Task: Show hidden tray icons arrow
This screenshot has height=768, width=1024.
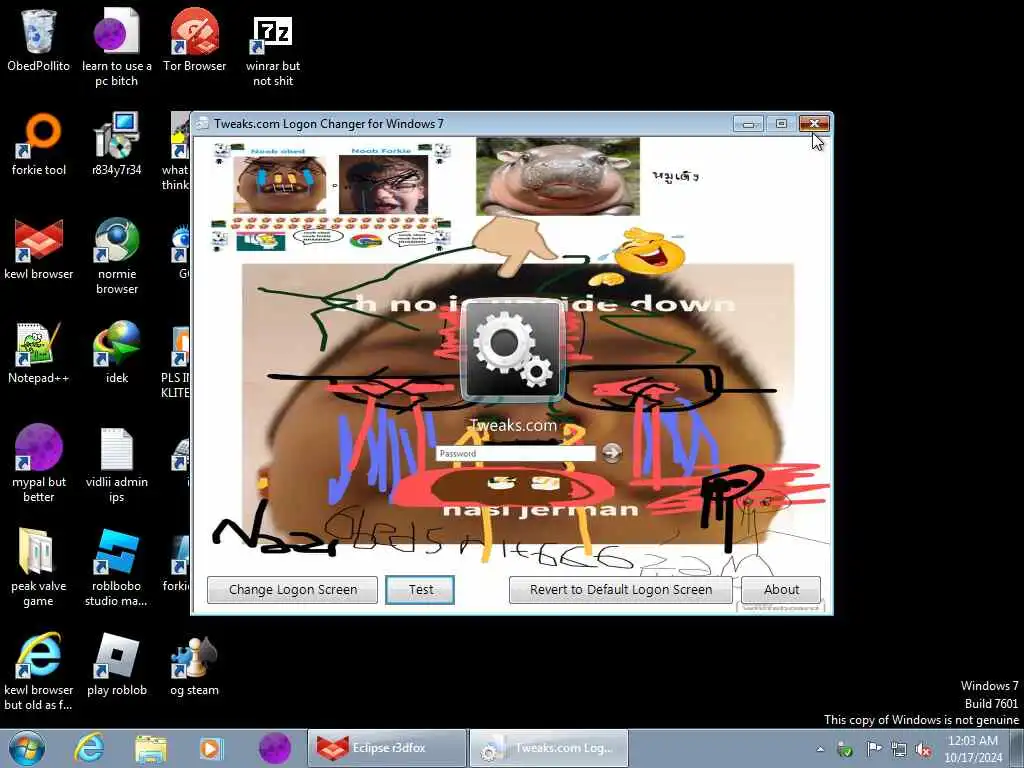Action: (820, 749)
